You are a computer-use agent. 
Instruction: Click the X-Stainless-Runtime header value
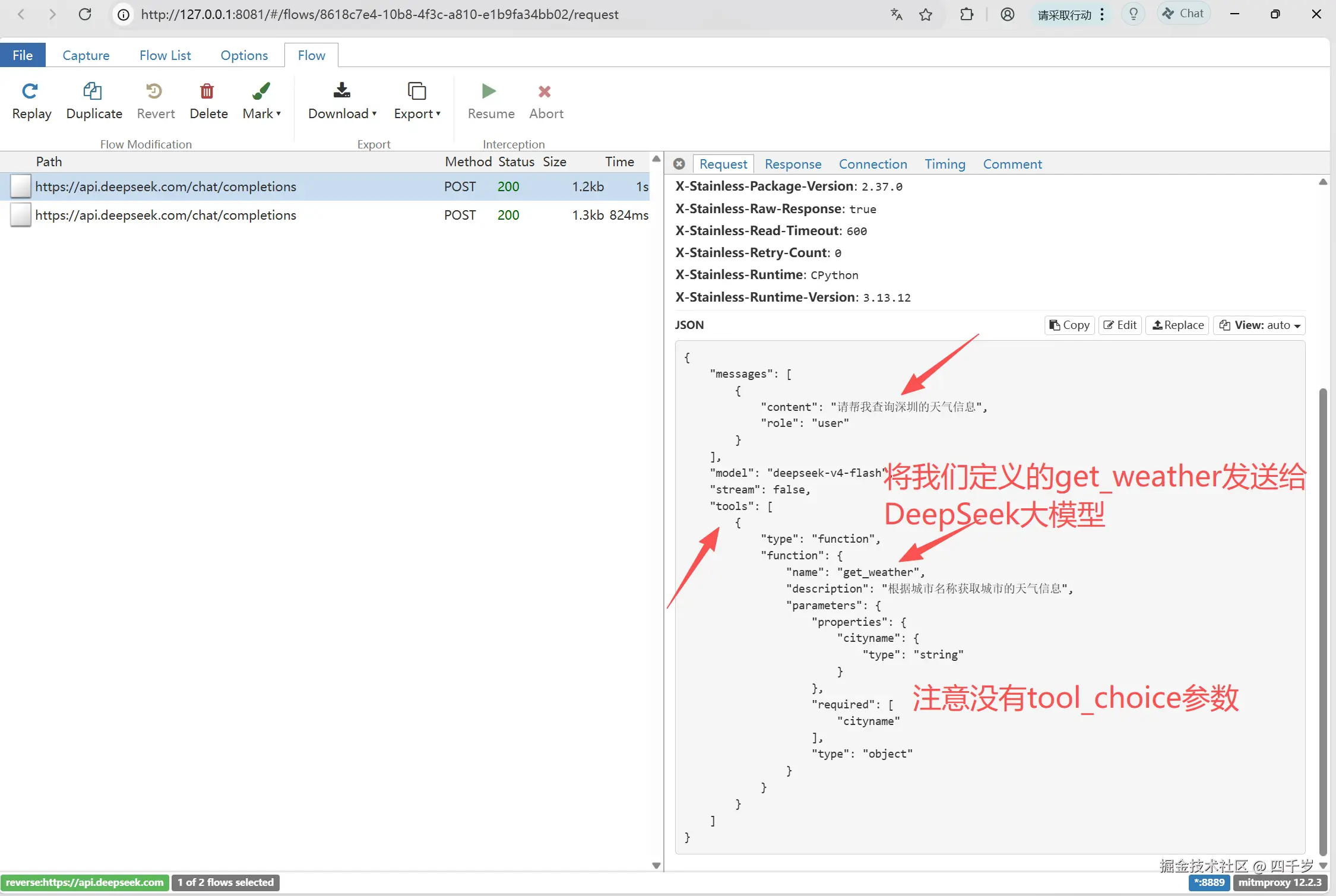(x=834, y=275)
